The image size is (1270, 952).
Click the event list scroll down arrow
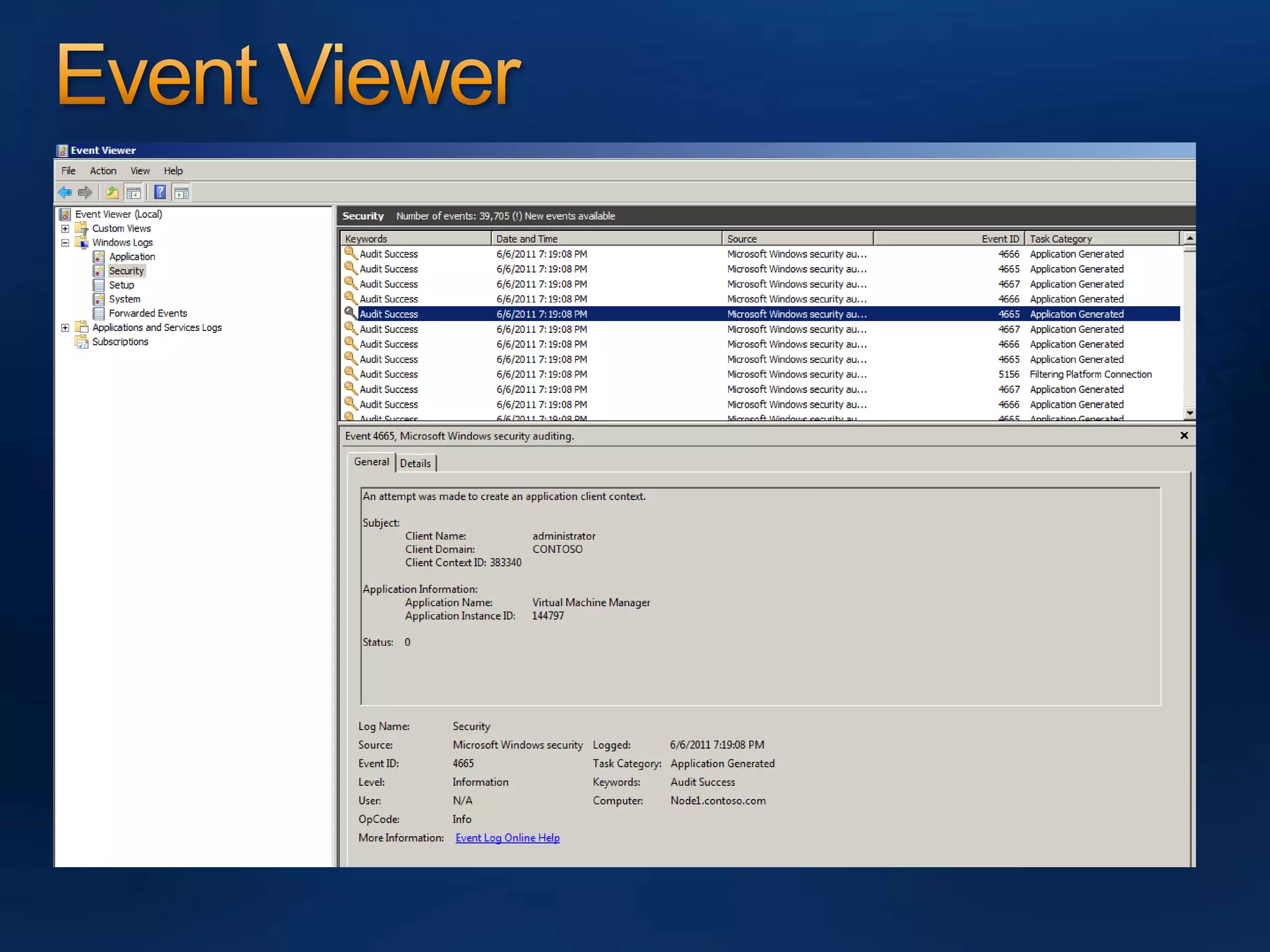(x=1189, y=413)
